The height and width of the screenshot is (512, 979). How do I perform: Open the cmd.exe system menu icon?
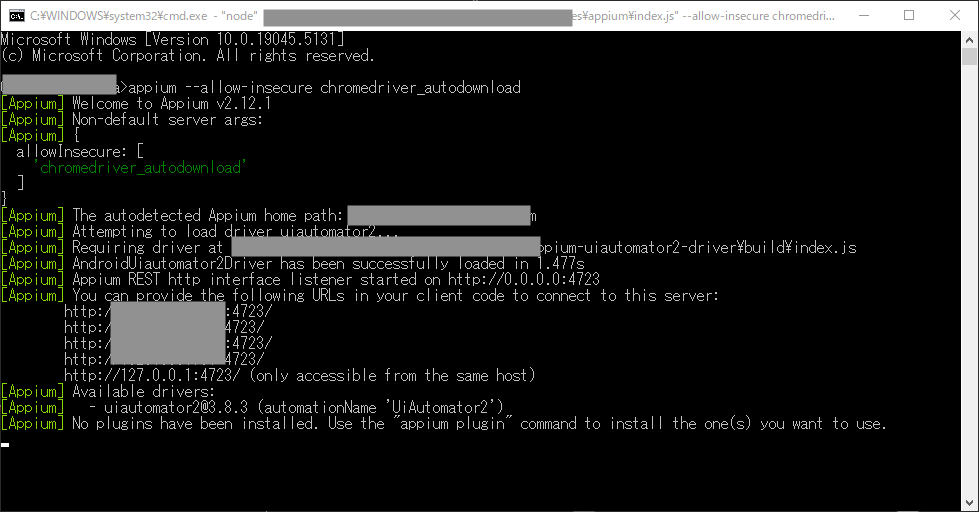(17, 16)
